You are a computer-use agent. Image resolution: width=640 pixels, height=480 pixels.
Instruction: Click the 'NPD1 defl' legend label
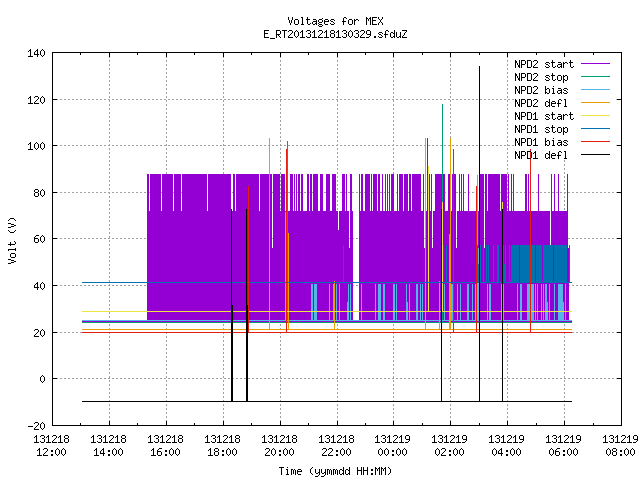[x=541, y=156]
